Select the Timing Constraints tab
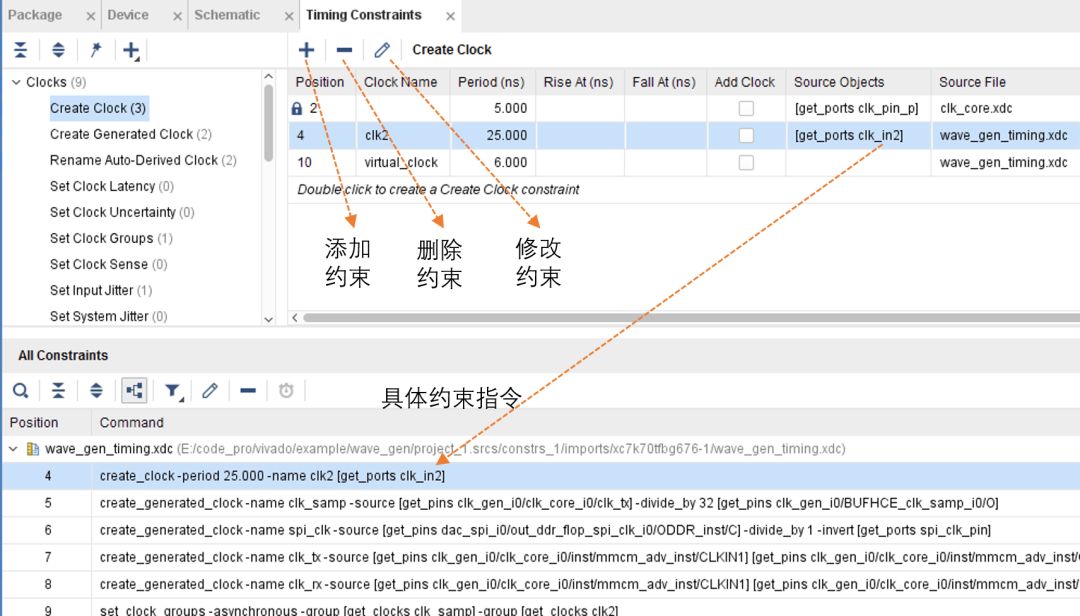The height and width of the screenshot is (616, 1080). coord(364,14)
